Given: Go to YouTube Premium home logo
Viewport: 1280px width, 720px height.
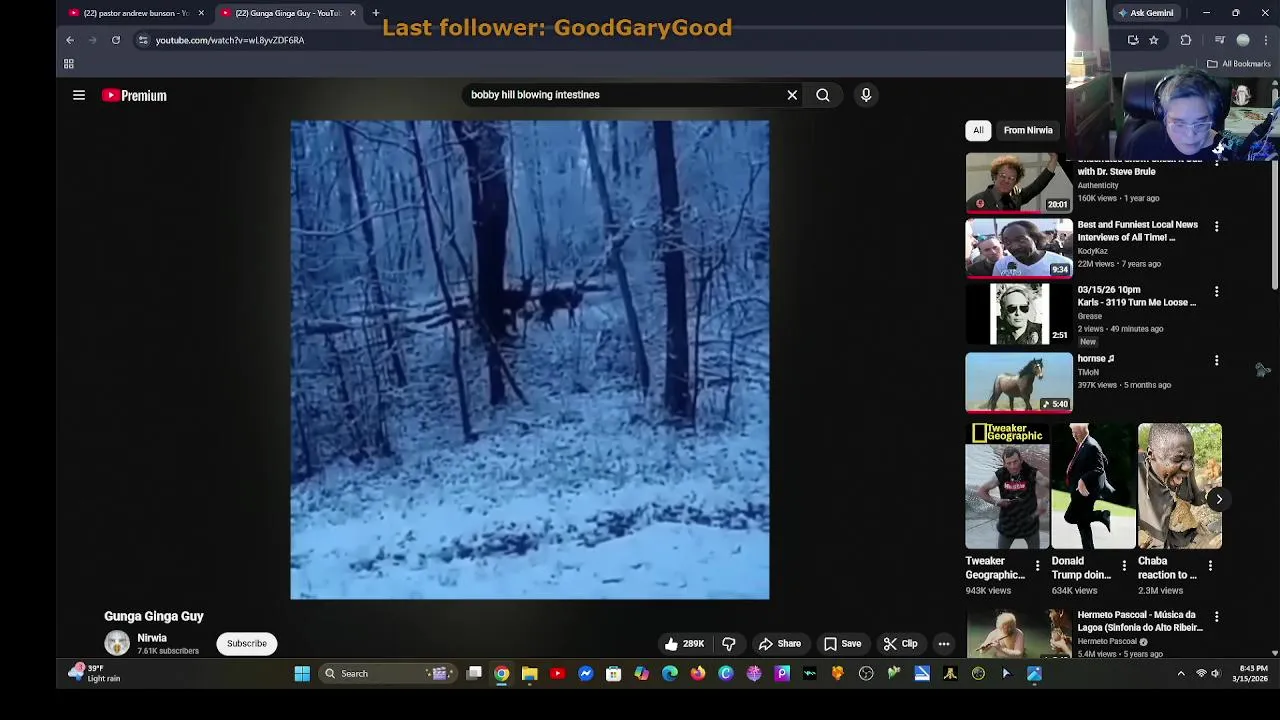Looking at the screenshot, I should point(134,95).
